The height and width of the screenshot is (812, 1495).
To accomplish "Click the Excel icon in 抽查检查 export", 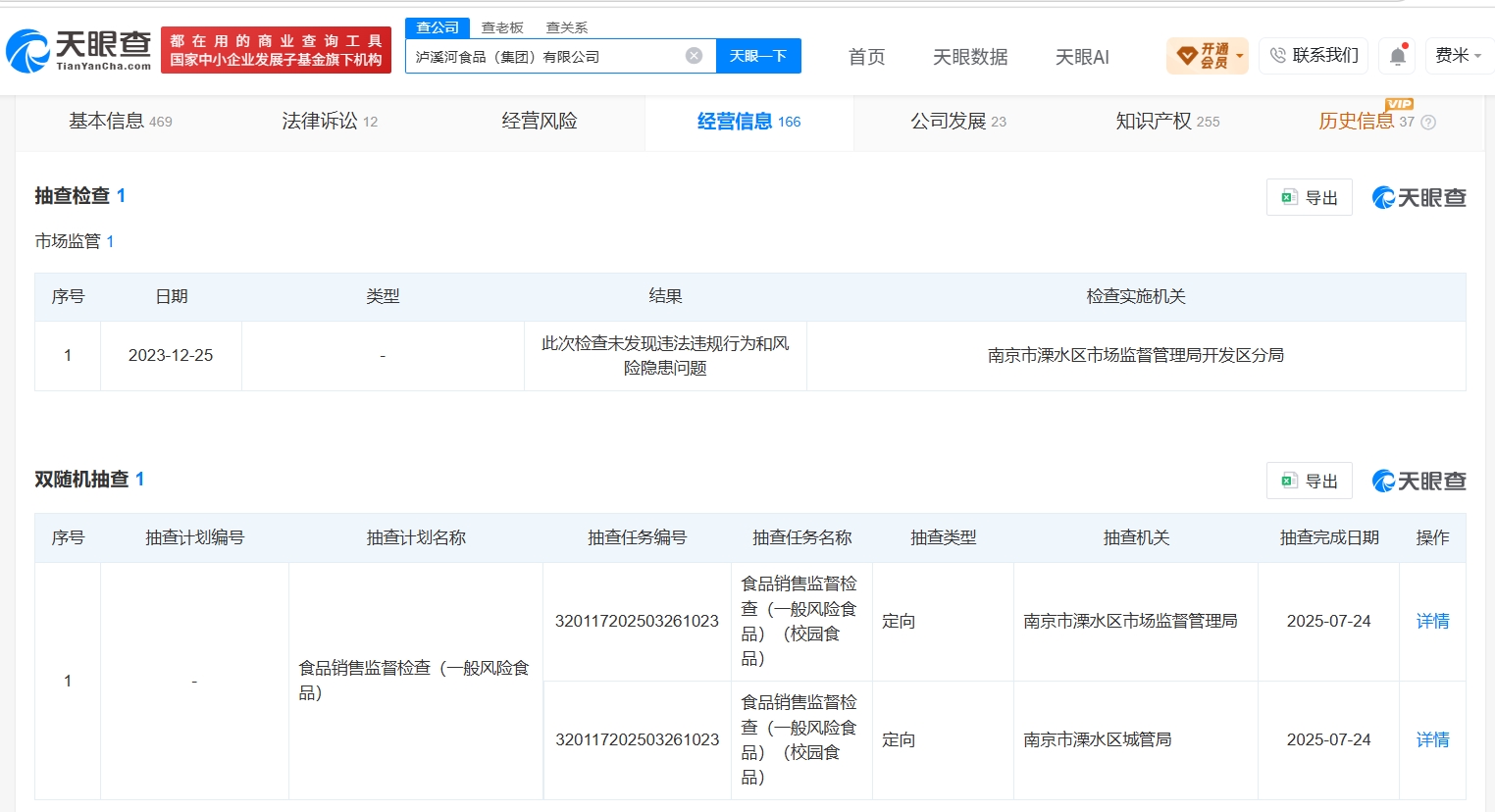I will point(1289,197).
